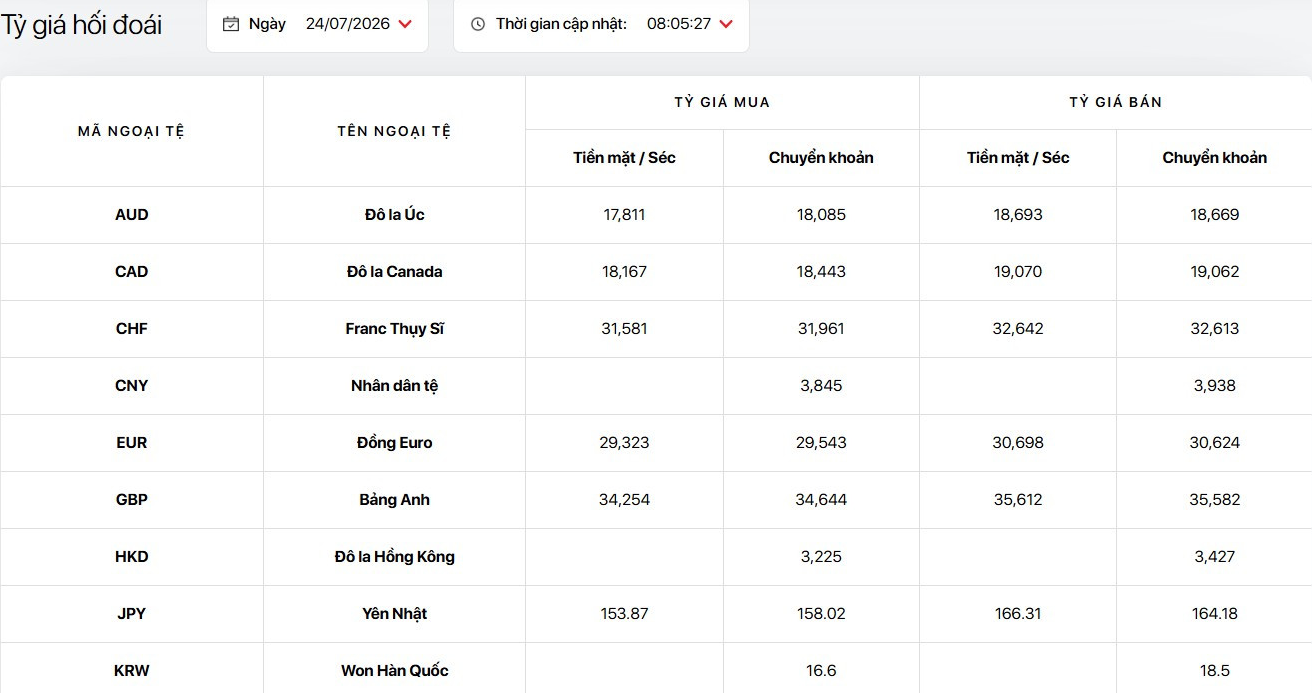Select the HKD currency code

[x=132, y=557]
